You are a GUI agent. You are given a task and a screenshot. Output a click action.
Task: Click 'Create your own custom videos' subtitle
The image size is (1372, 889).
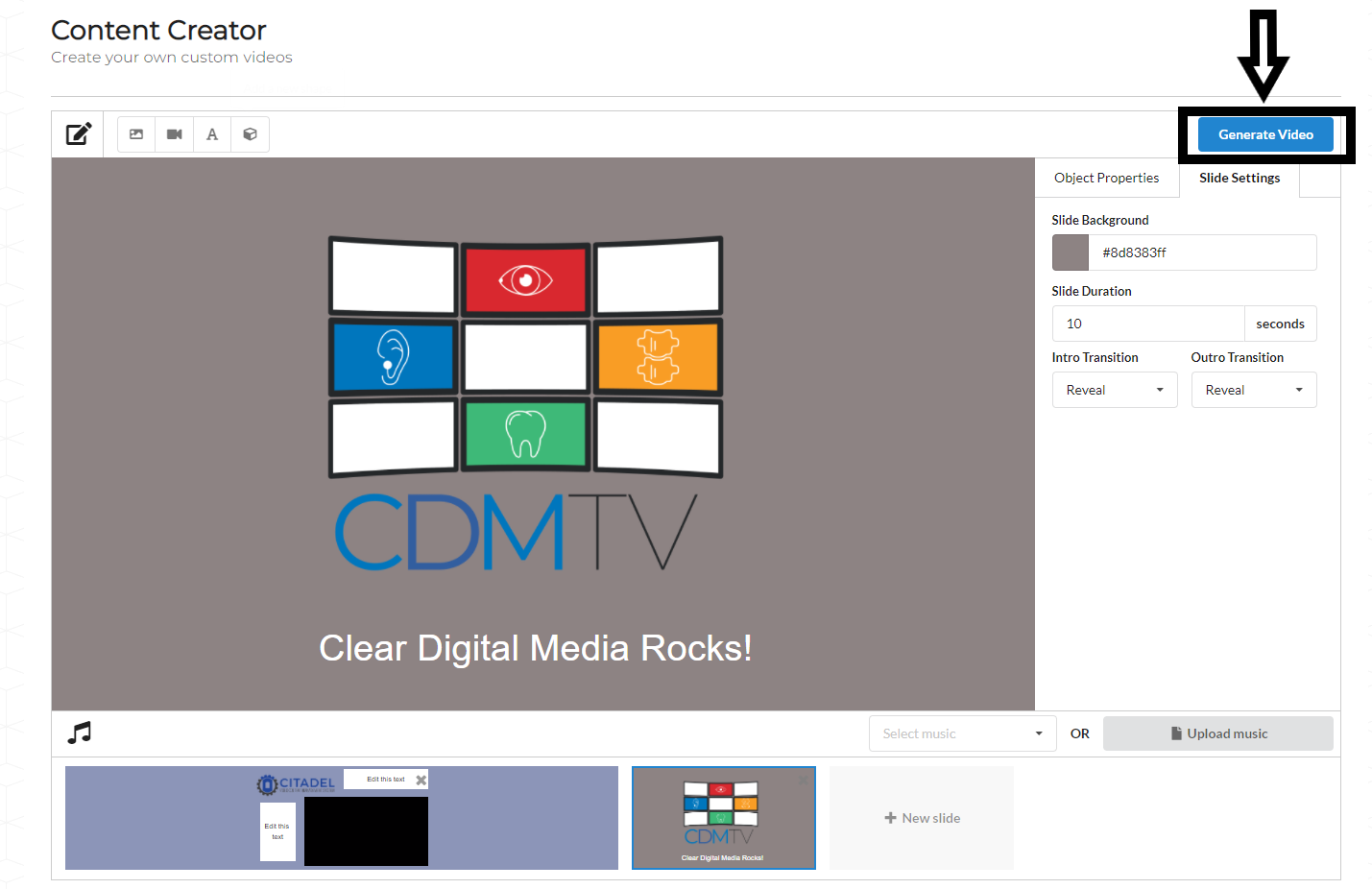click(172, 58)
